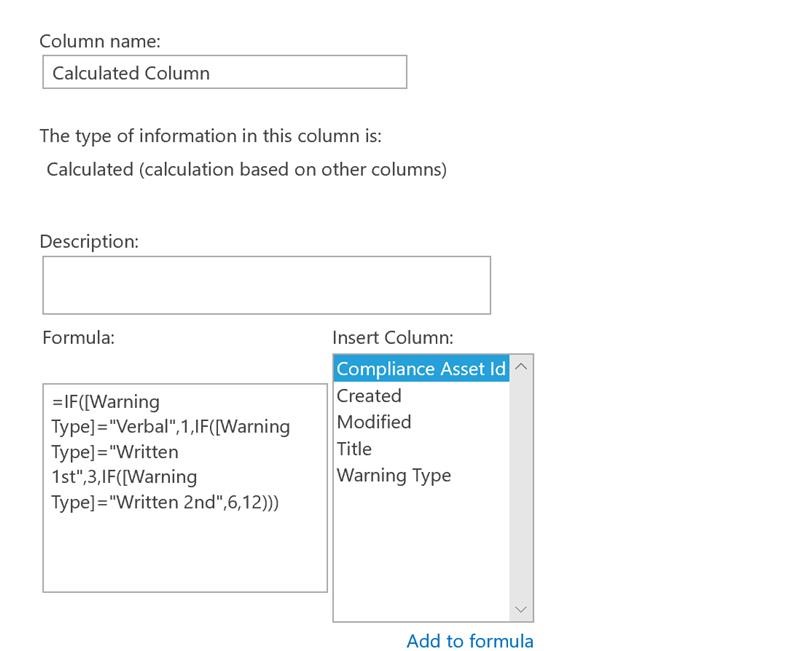Select Compliance Asset Id in list
800x651 pixels.
421,368
